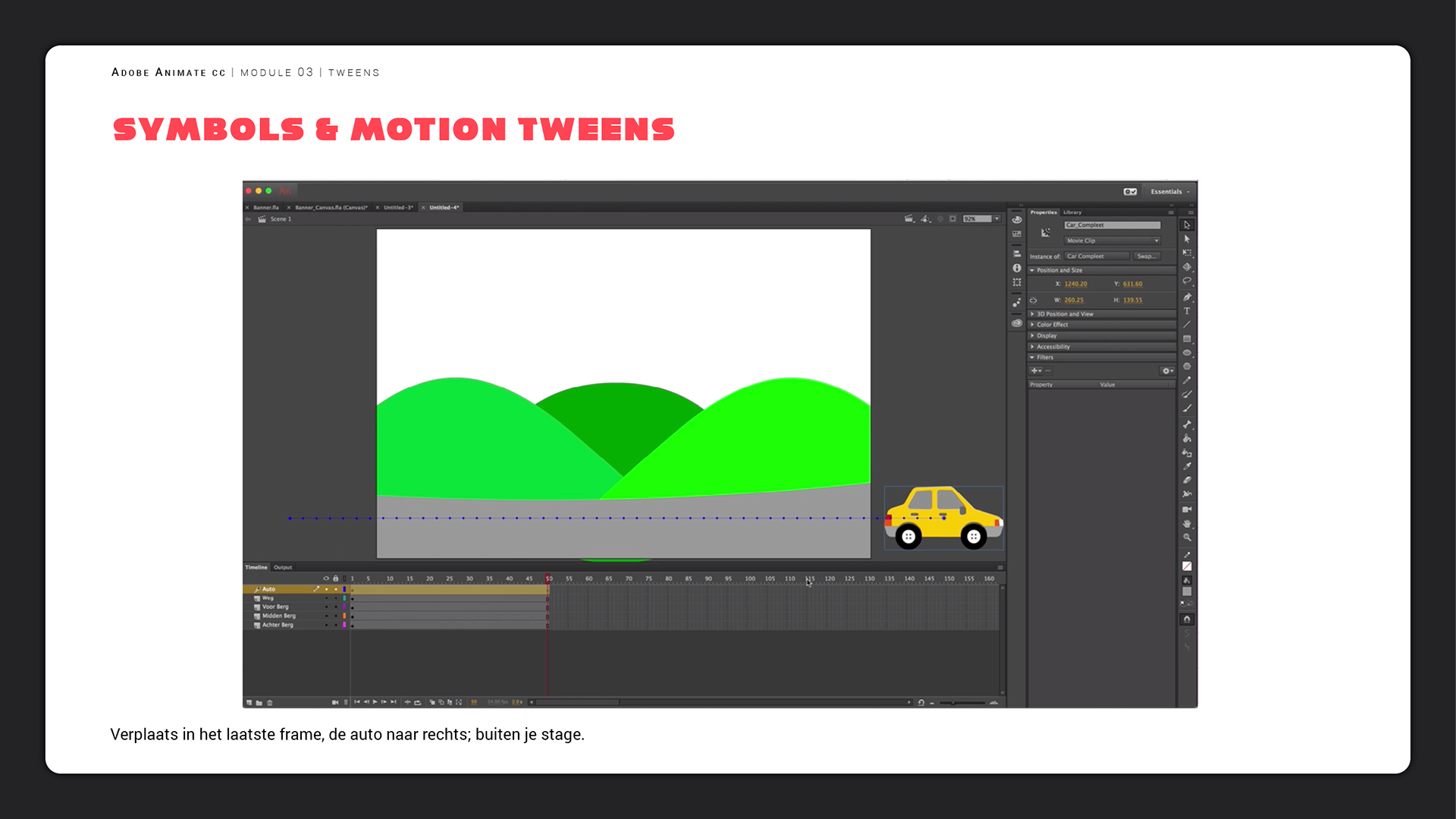Viewport: 1456px width, 819px height.
Task: Switch to the Library tab
Action: pyautogui.click(x=1072, y=212)
